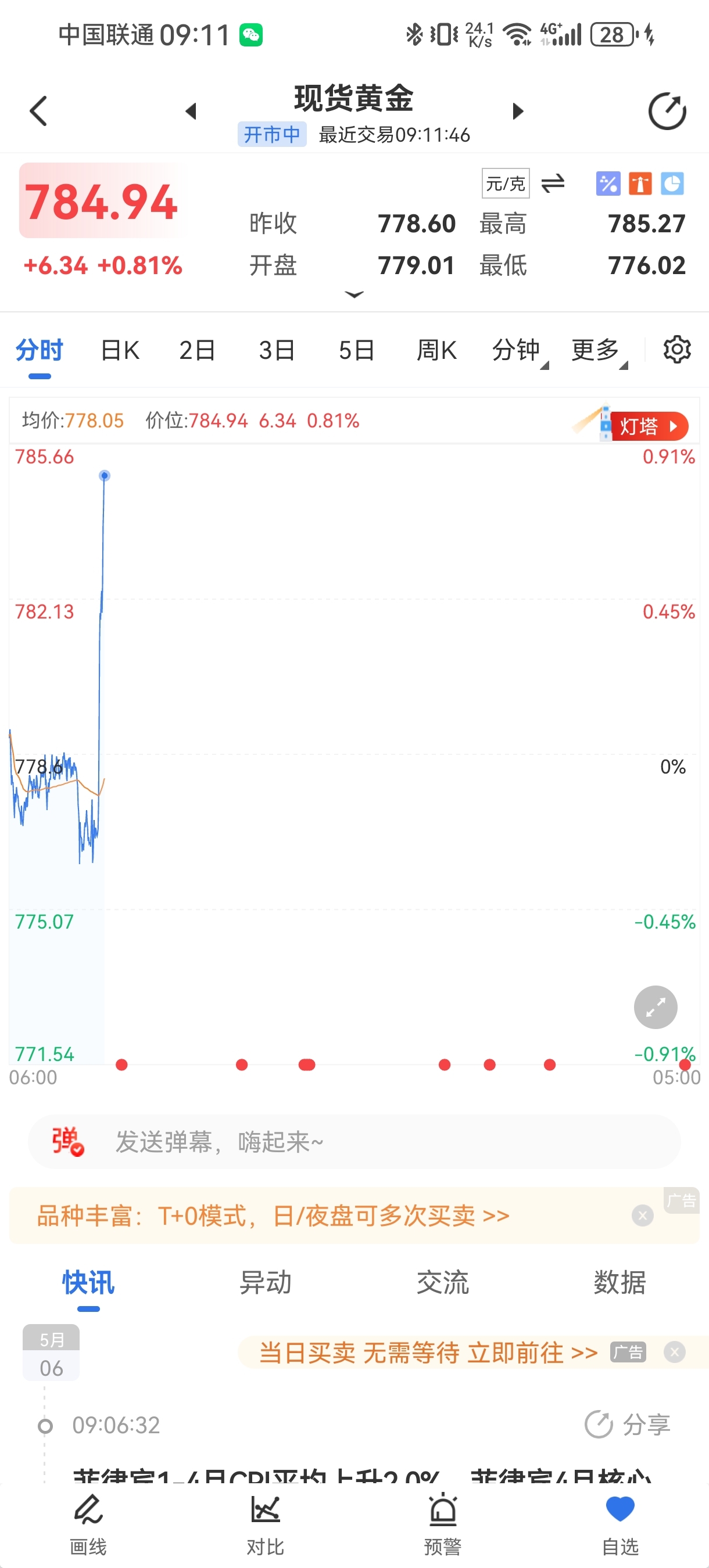Open the 灯塔 button on chart
This screenshot has height=1568, width=709.
648,426
